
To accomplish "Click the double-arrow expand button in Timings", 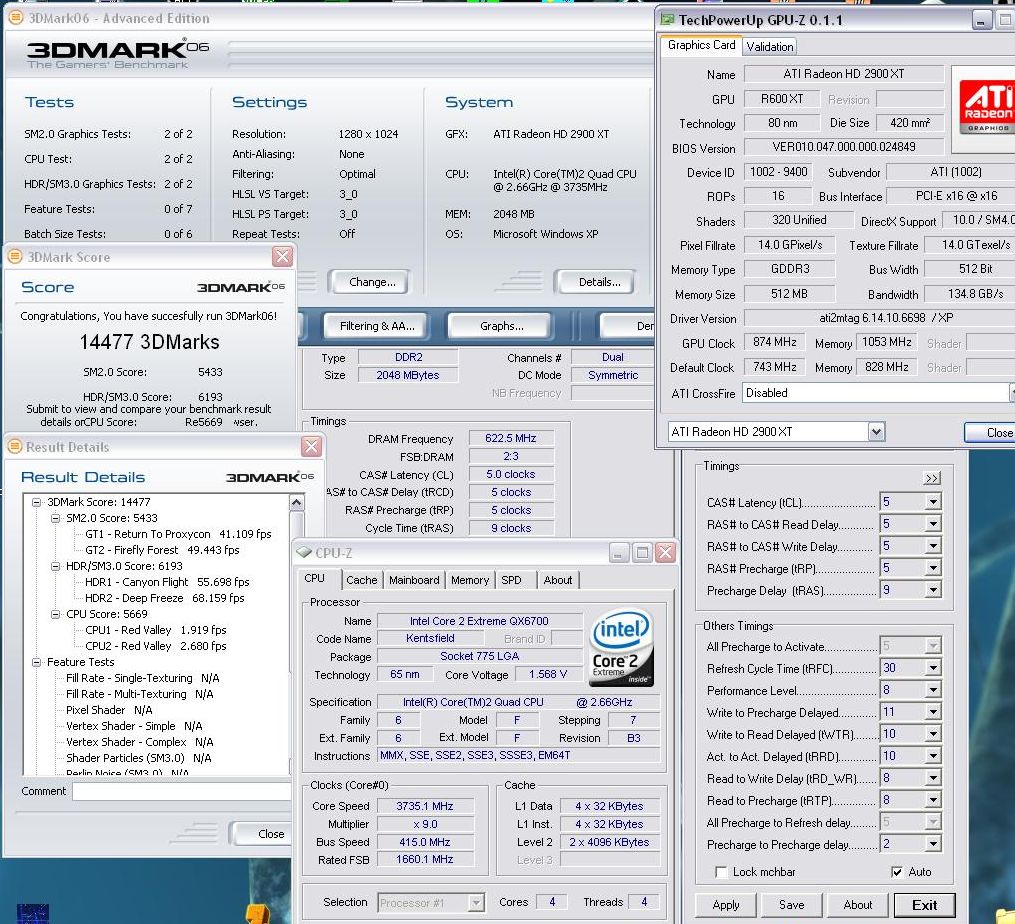I will [x=931, y=478].
